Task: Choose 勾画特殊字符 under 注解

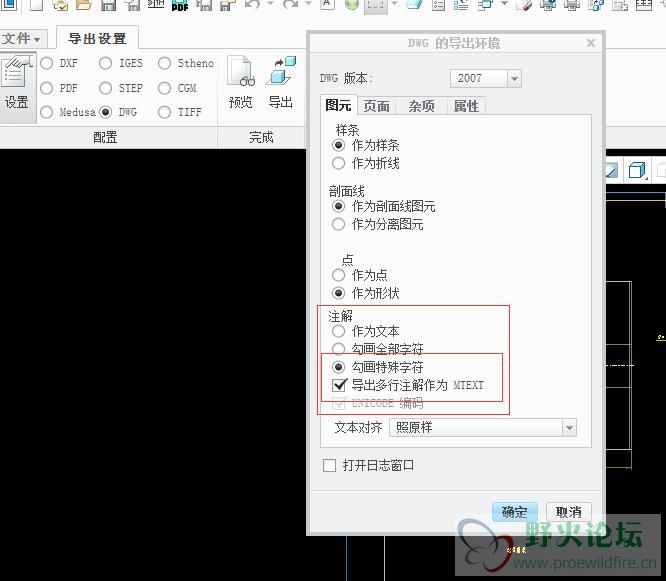Action: coord(339,367)
